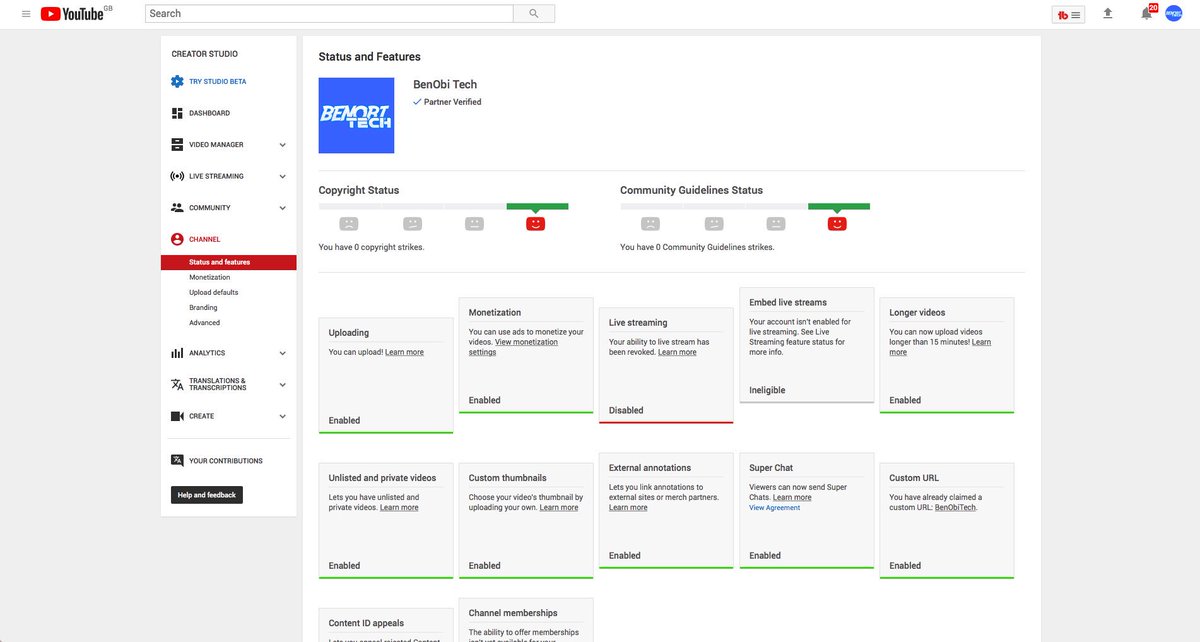This screenshot has width=1200, height=642.
Task: Open the Advanced submenu item
Action: [205, 323]
